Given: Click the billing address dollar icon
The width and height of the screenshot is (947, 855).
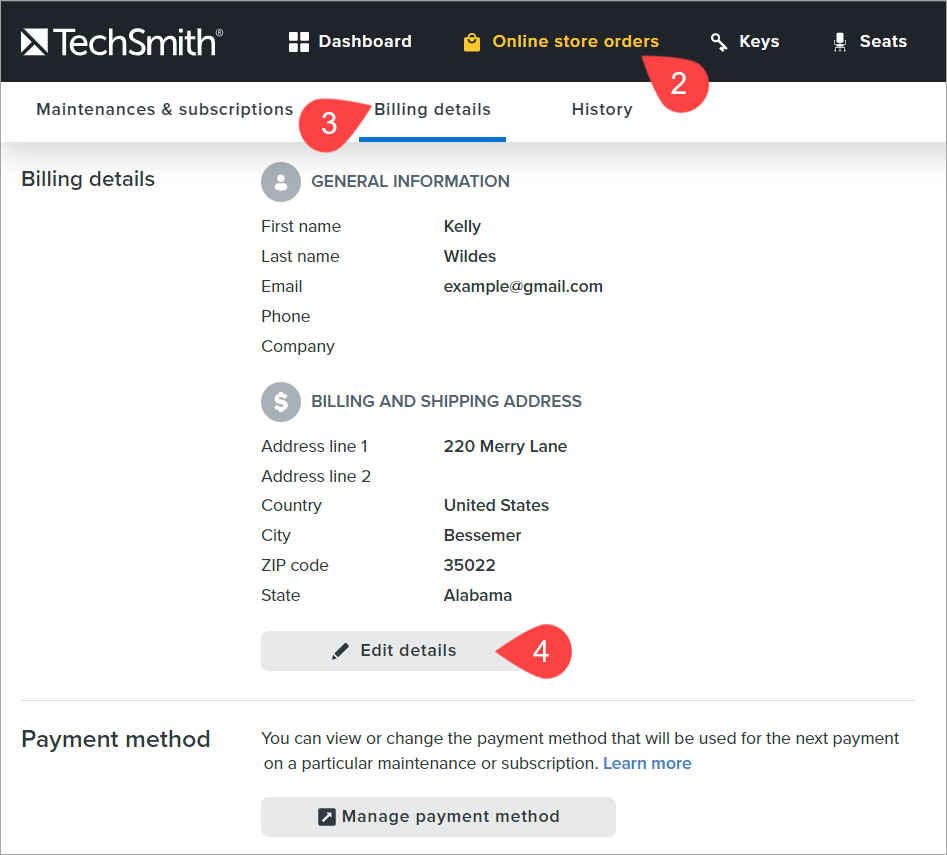Looking at the screenshot, I should 281,402.
